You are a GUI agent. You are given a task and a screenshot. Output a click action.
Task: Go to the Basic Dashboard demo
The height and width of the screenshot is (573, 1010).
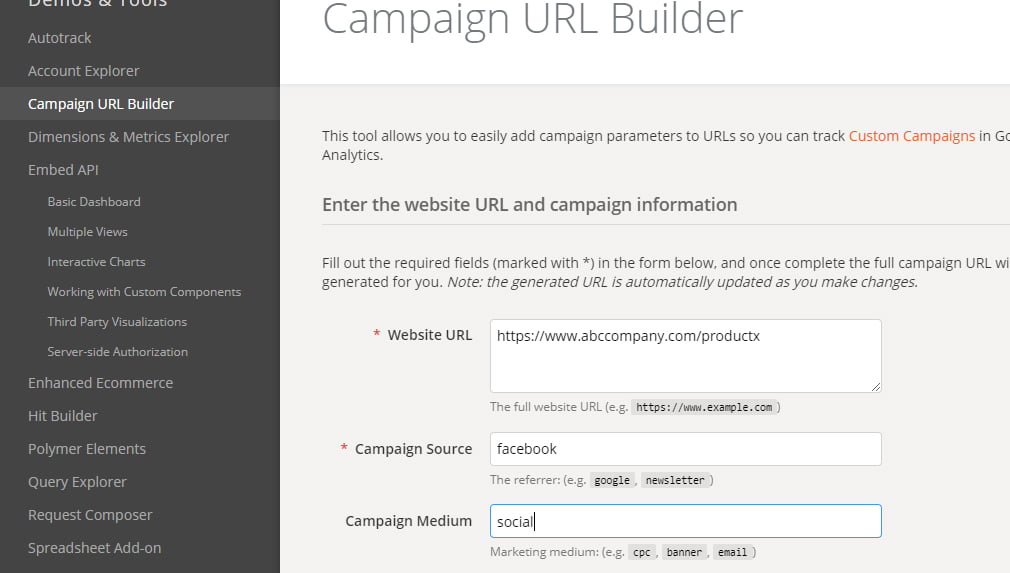[94, 202]
